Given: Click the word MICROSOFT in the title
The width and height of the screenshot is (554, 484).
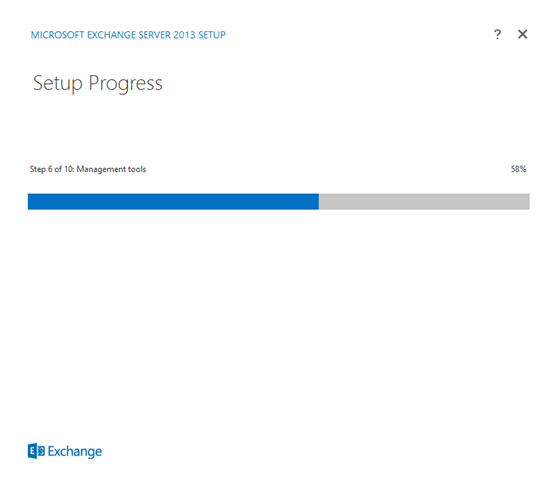Looking at the screenshot, I should (x=57, y=35).
